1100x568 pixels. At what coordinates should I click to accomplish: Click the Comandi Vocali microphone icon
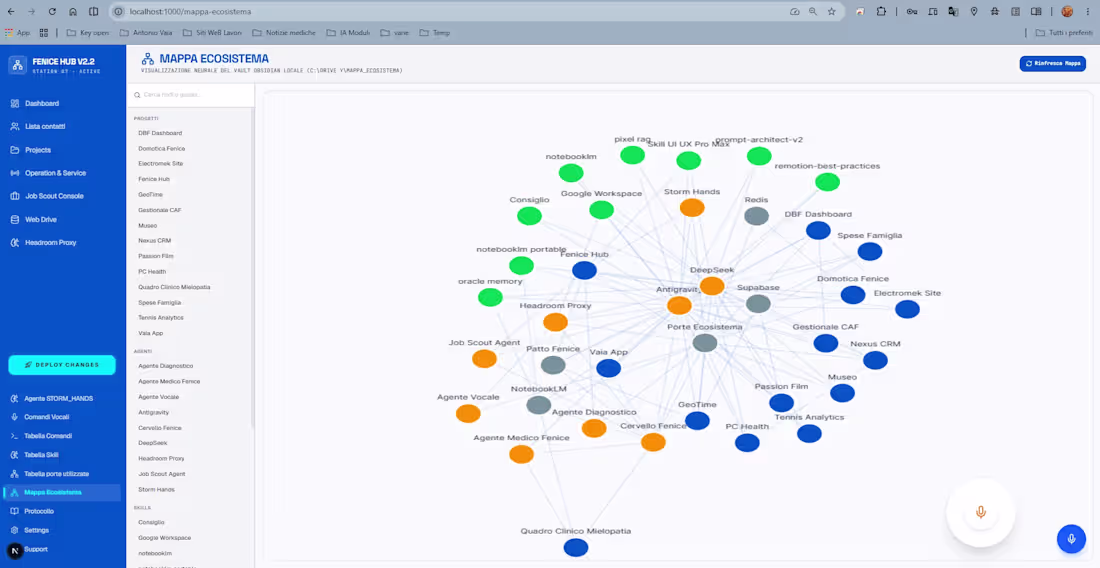tap(15, 417)
